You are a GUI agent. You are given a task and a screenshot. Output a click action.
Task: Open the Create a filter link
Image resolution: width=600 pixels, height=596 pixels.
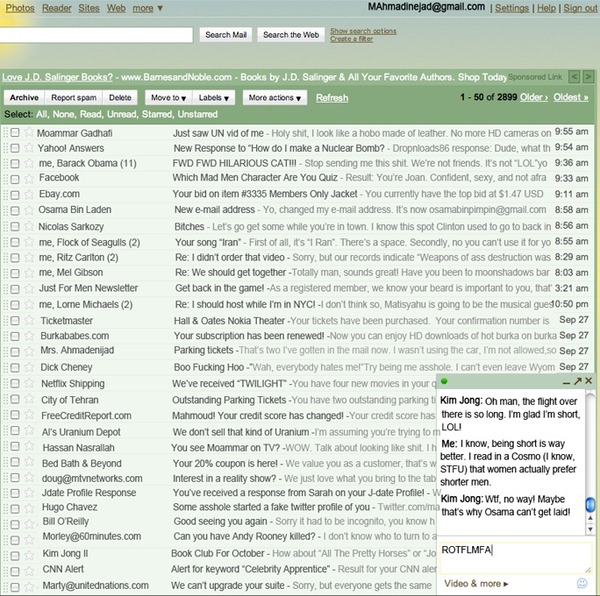pyautogui.click(x=352, y=39)
